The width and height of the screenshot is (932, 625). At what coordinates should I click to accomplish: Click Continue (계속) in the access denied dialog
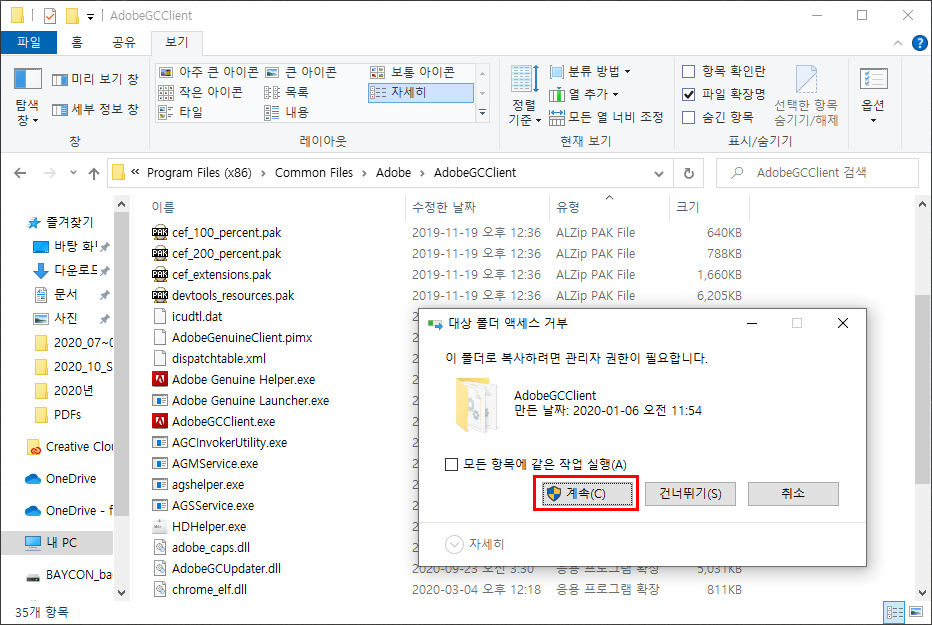[586, 494]
